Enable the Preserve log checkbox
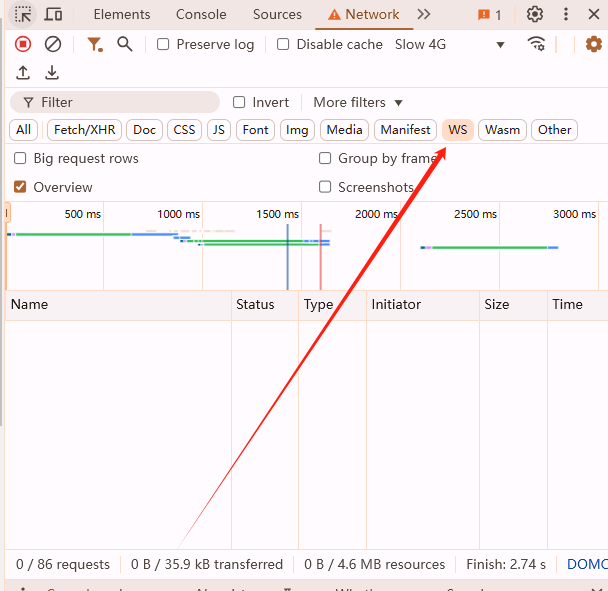This screenshot has height=591, width=608. tap(163, 44)
